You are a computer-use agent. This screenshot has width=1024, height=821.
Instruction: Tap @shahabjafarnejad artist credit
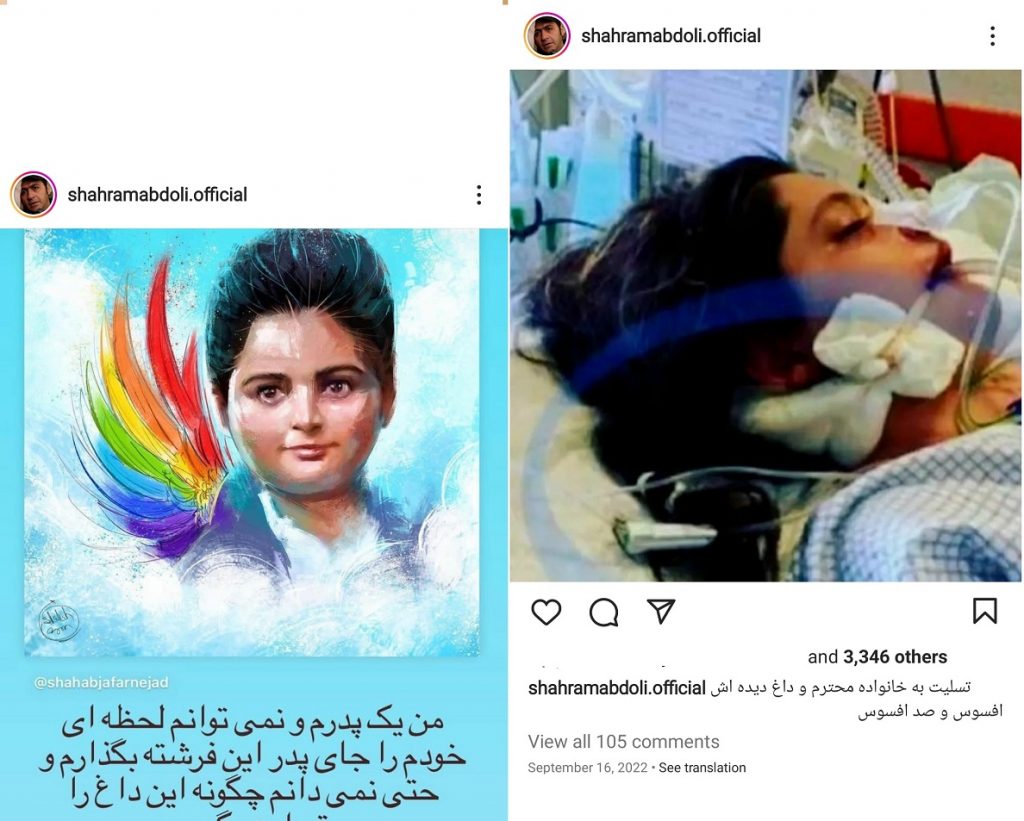click(x=101, y=682)
